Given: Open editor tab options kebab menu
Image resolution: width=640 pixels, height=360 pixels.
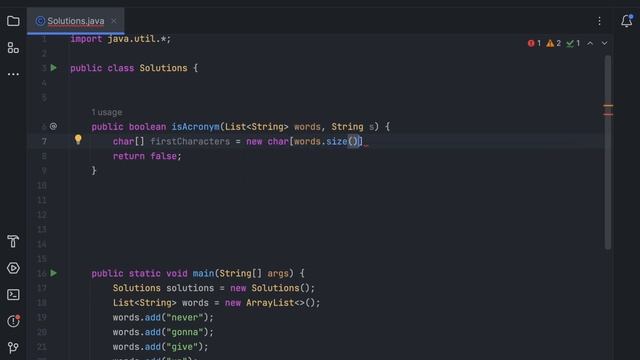Looking at the screenshot, I should tap(599, 21).
